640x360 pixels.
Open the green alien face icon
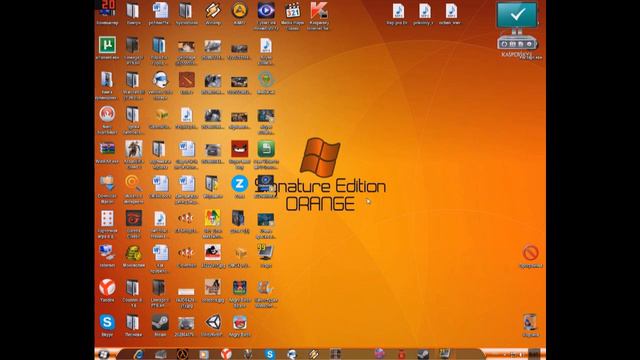tap(266, 79)
